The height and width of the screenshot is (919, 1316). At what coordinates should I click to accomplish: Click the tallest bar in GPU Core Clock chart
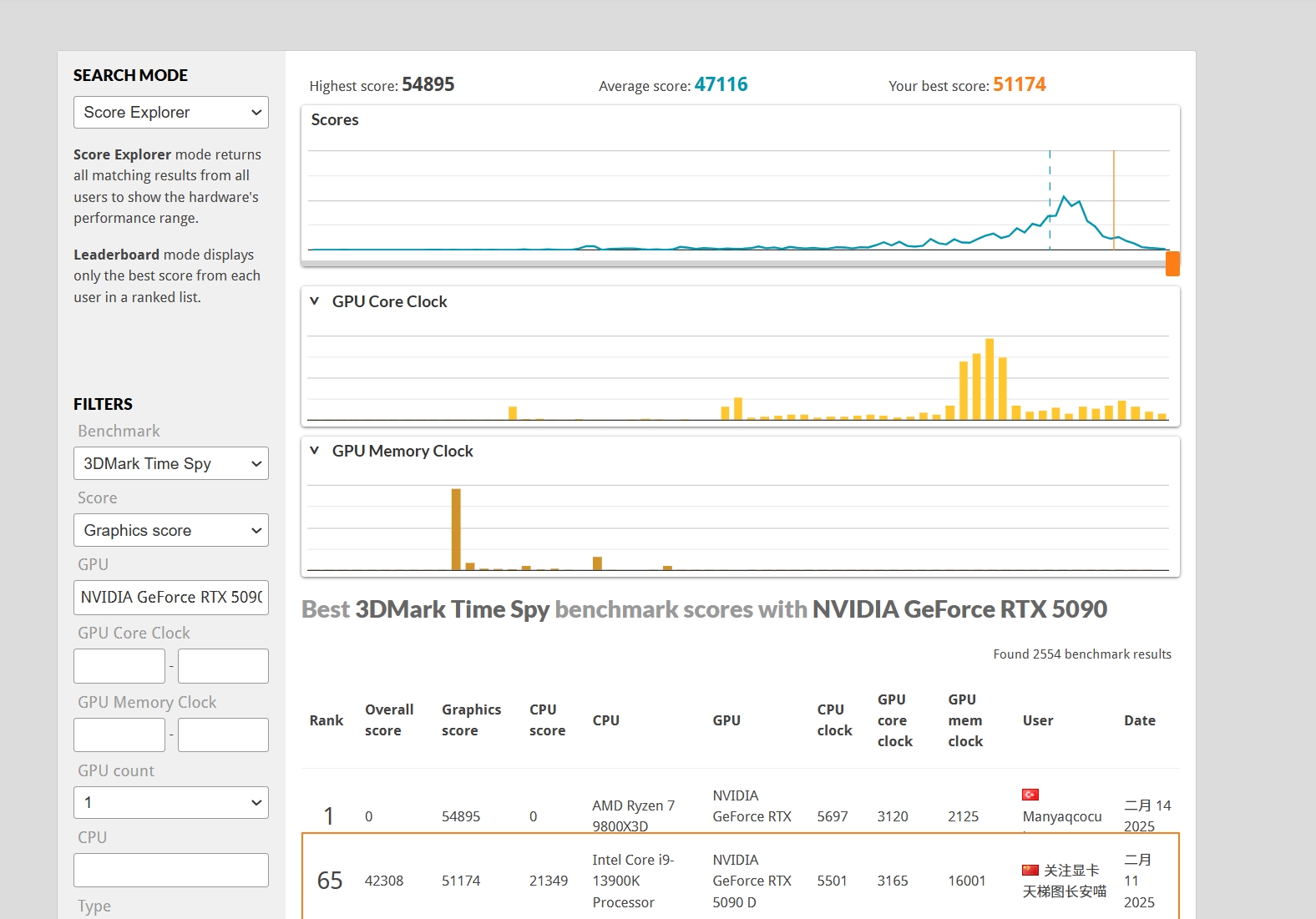(990, 379)
